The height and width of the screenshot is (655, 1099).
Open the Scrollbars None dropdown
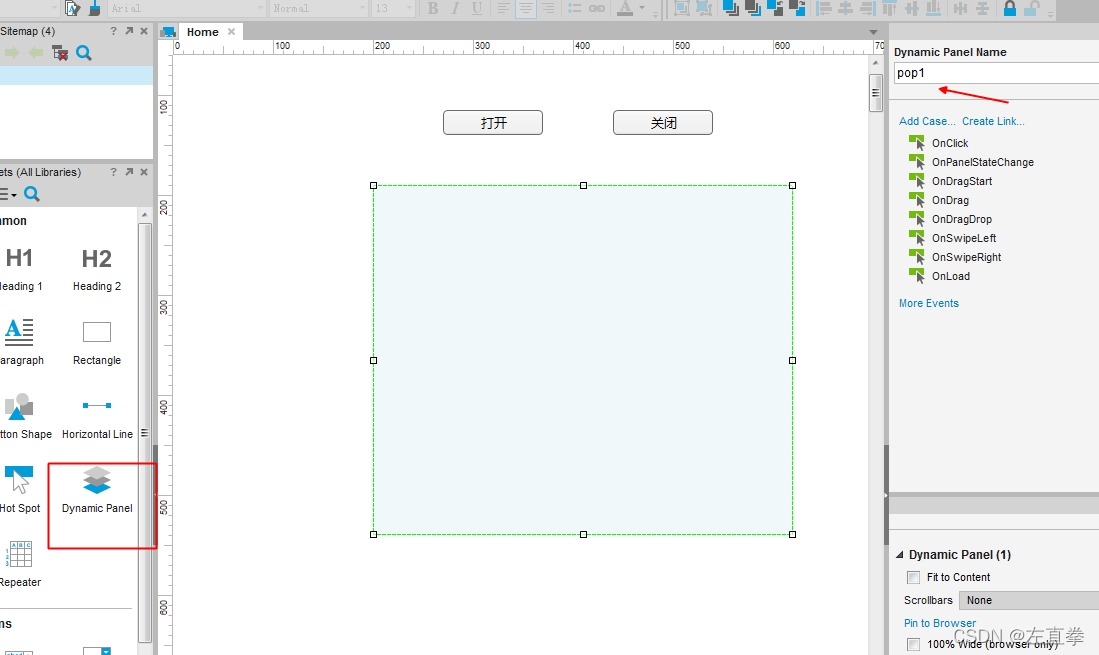click(x=1029, y=600)
